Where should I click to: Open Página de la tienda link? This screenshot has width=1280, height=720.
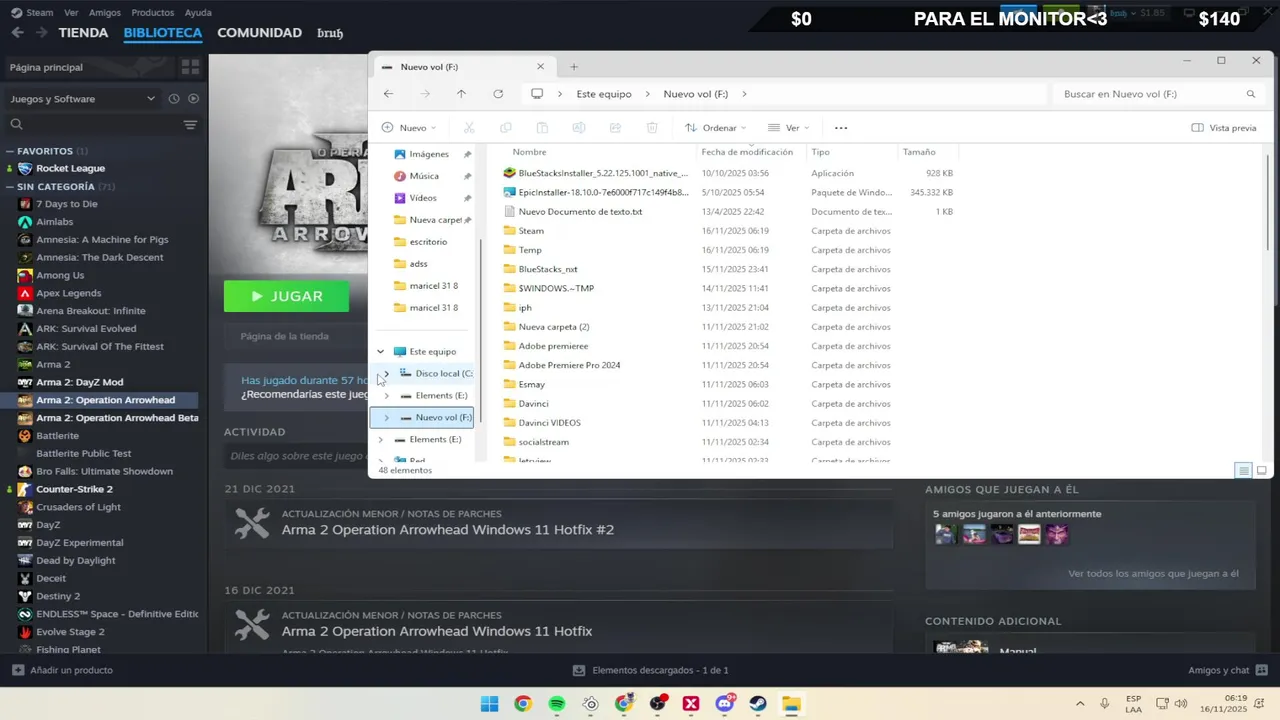tap(284, 336)
